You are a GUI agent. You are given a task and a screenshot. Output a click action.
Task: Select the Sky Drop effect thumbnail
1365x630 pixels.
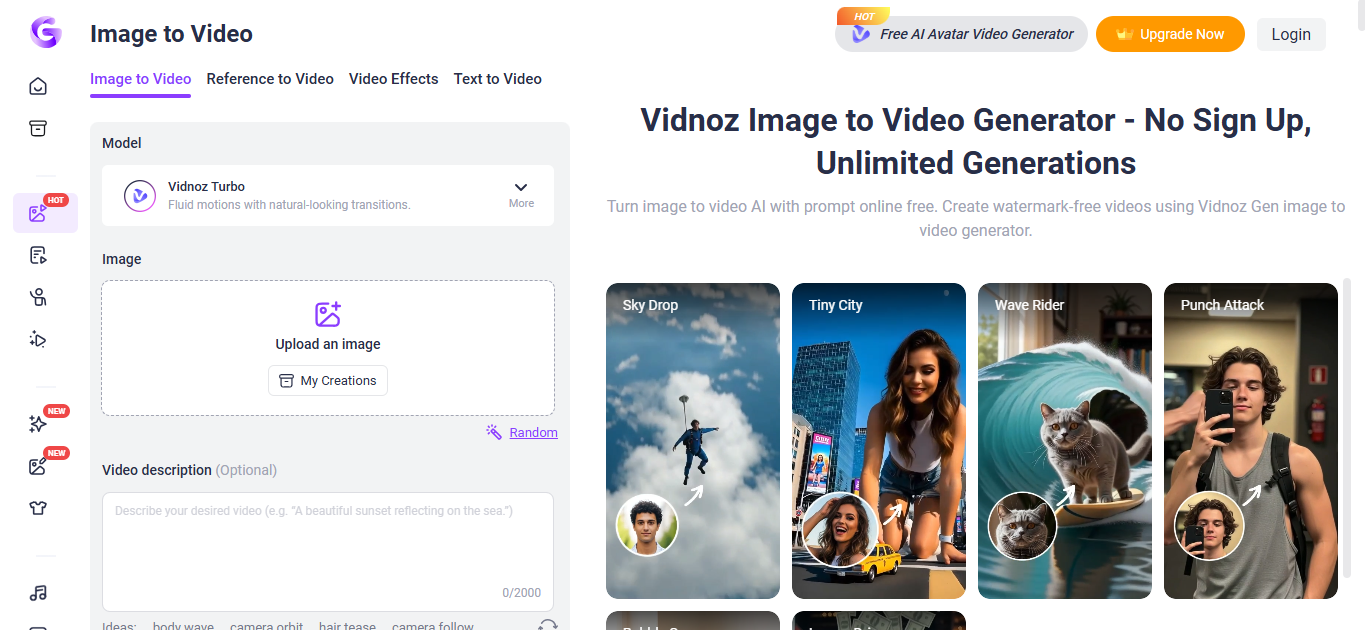pyautogui.click(x=693, y=441)
